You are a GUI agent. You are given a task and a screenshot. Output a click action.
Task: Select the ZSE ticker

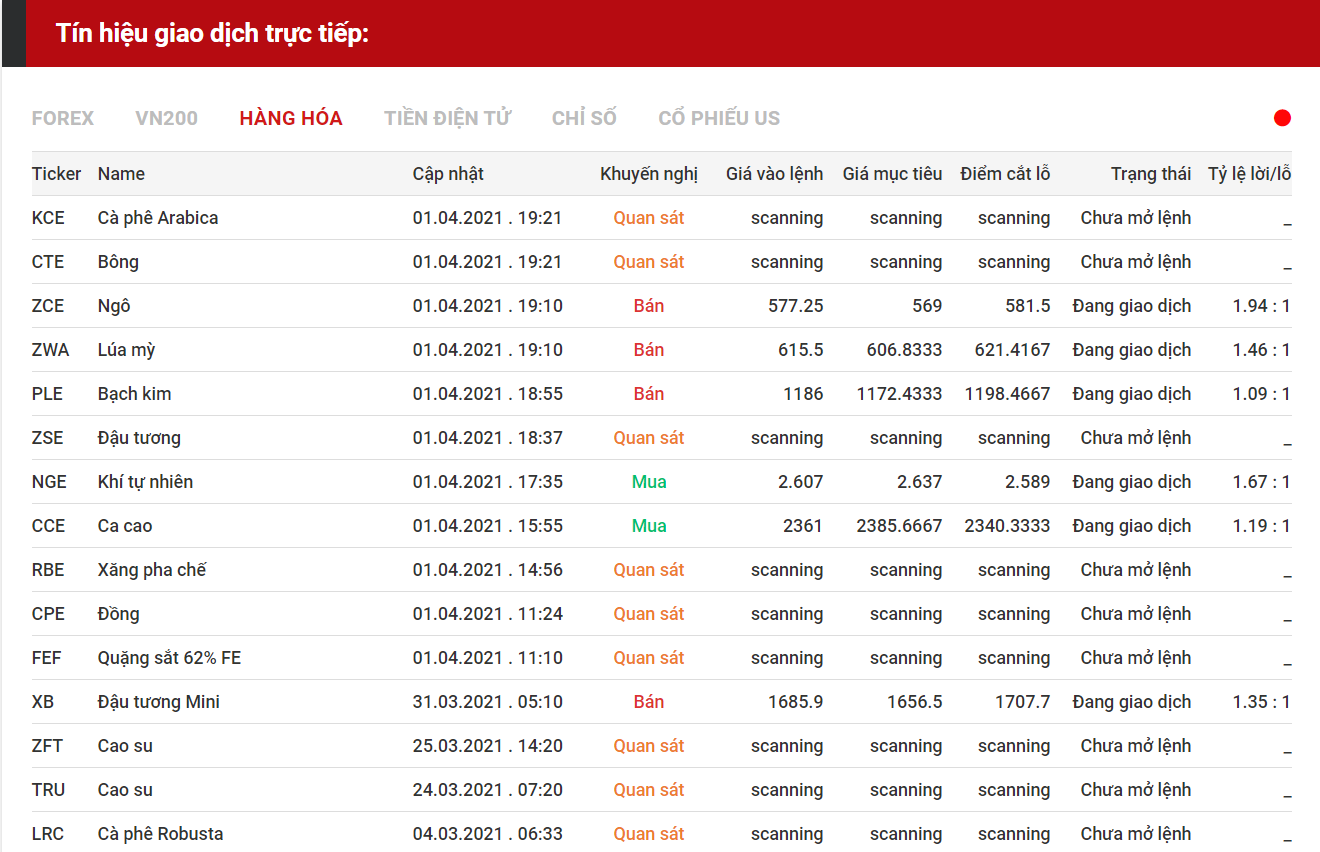coord(48,438)
